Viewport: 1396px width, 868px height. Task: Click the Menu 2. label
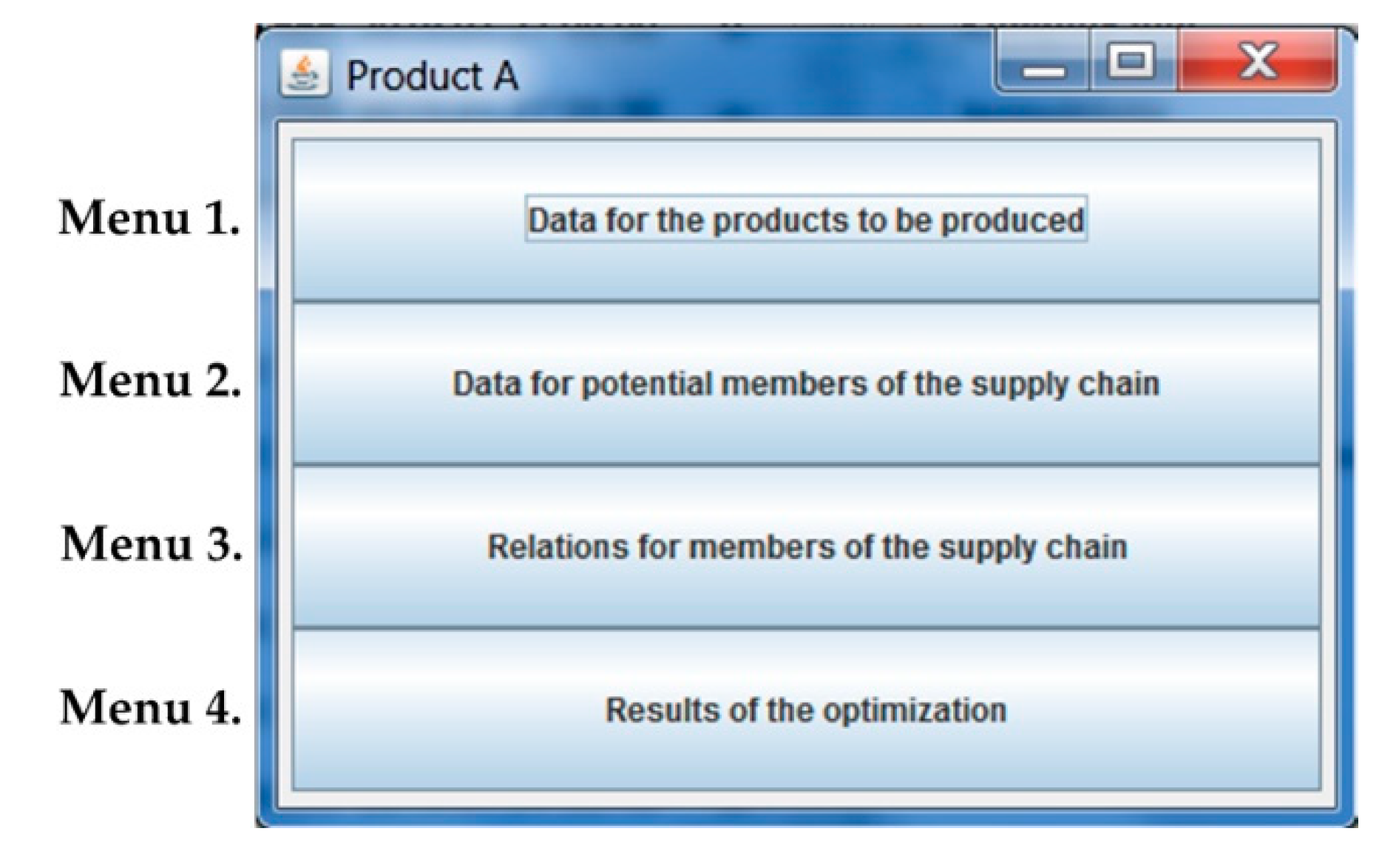click(x=150, y=381)
